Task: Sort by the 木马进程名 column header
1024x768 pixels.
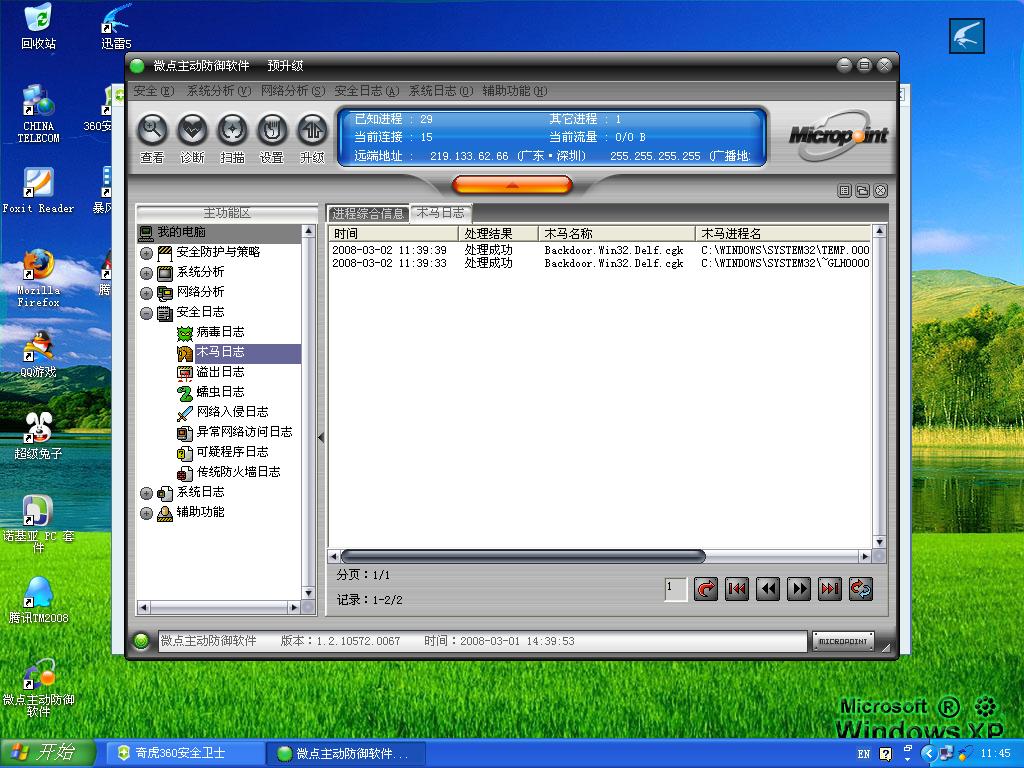Action: coord(783,234)
